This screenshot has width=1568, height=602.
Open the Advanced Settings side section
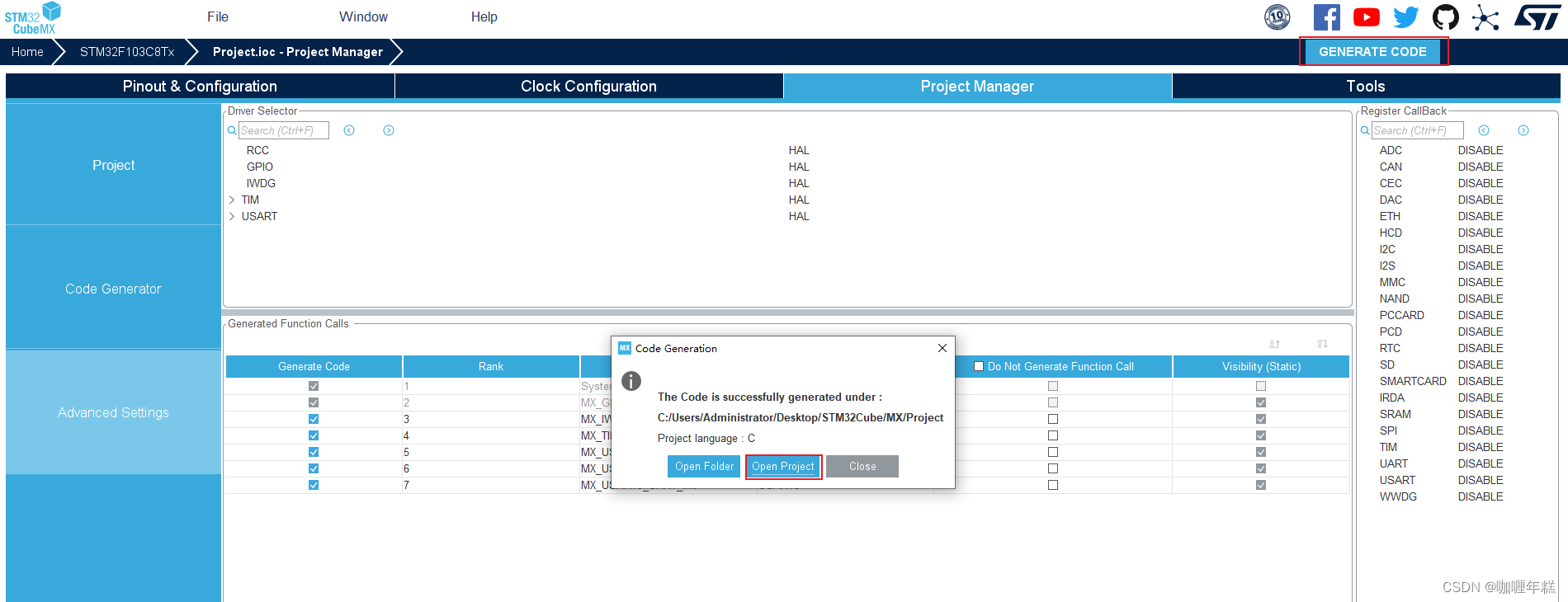(x=113, y=412)
